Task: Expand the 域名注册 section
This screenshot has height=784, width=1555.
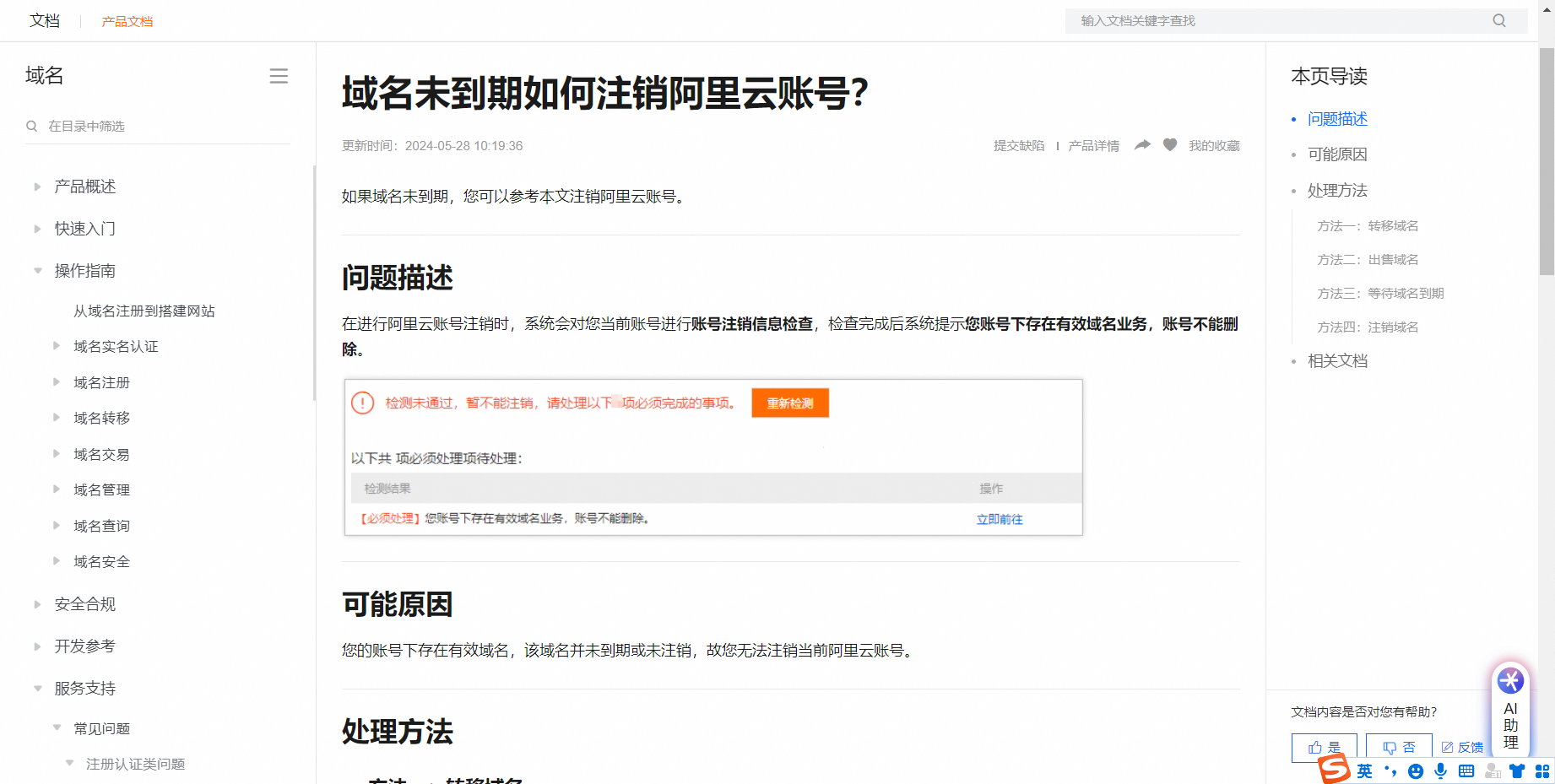Action: click(x=57, y=382)
